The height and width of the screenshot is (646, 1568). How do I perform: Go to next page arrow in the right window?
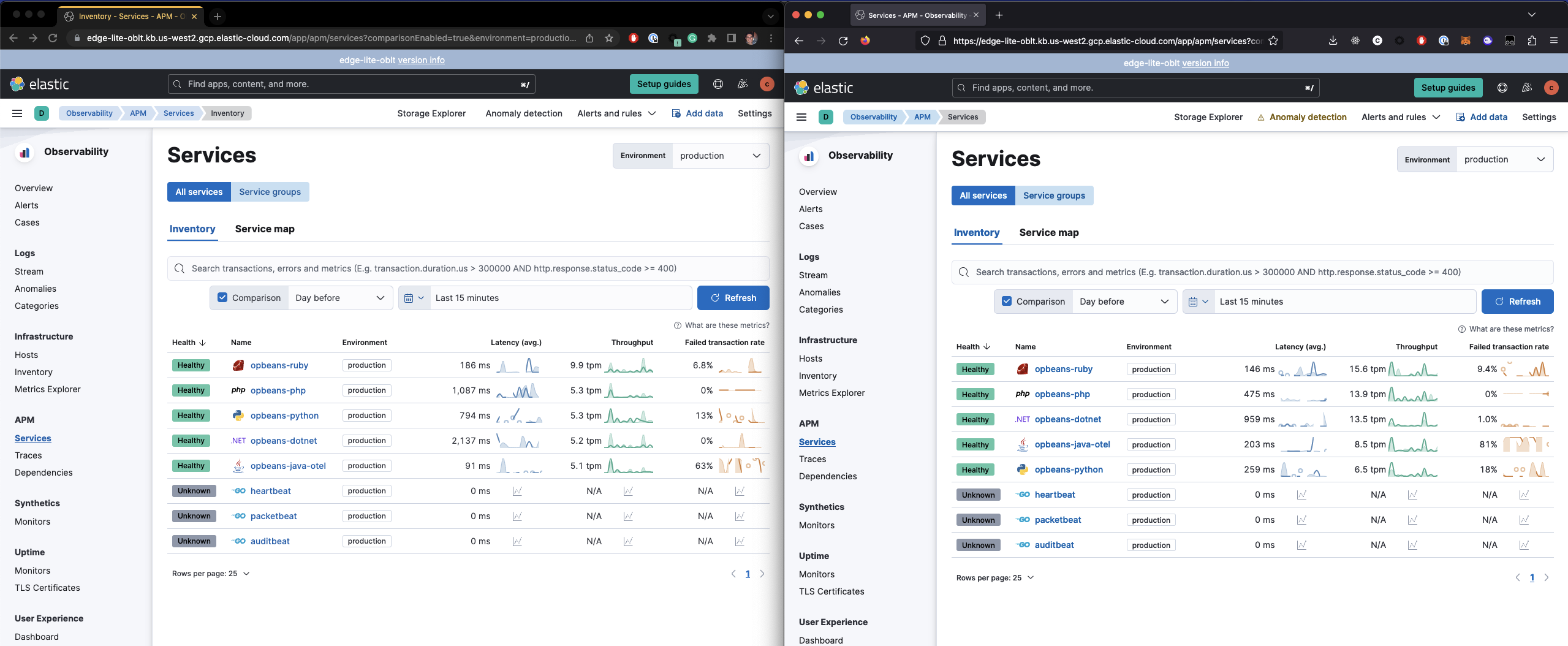pos(1547,577)
